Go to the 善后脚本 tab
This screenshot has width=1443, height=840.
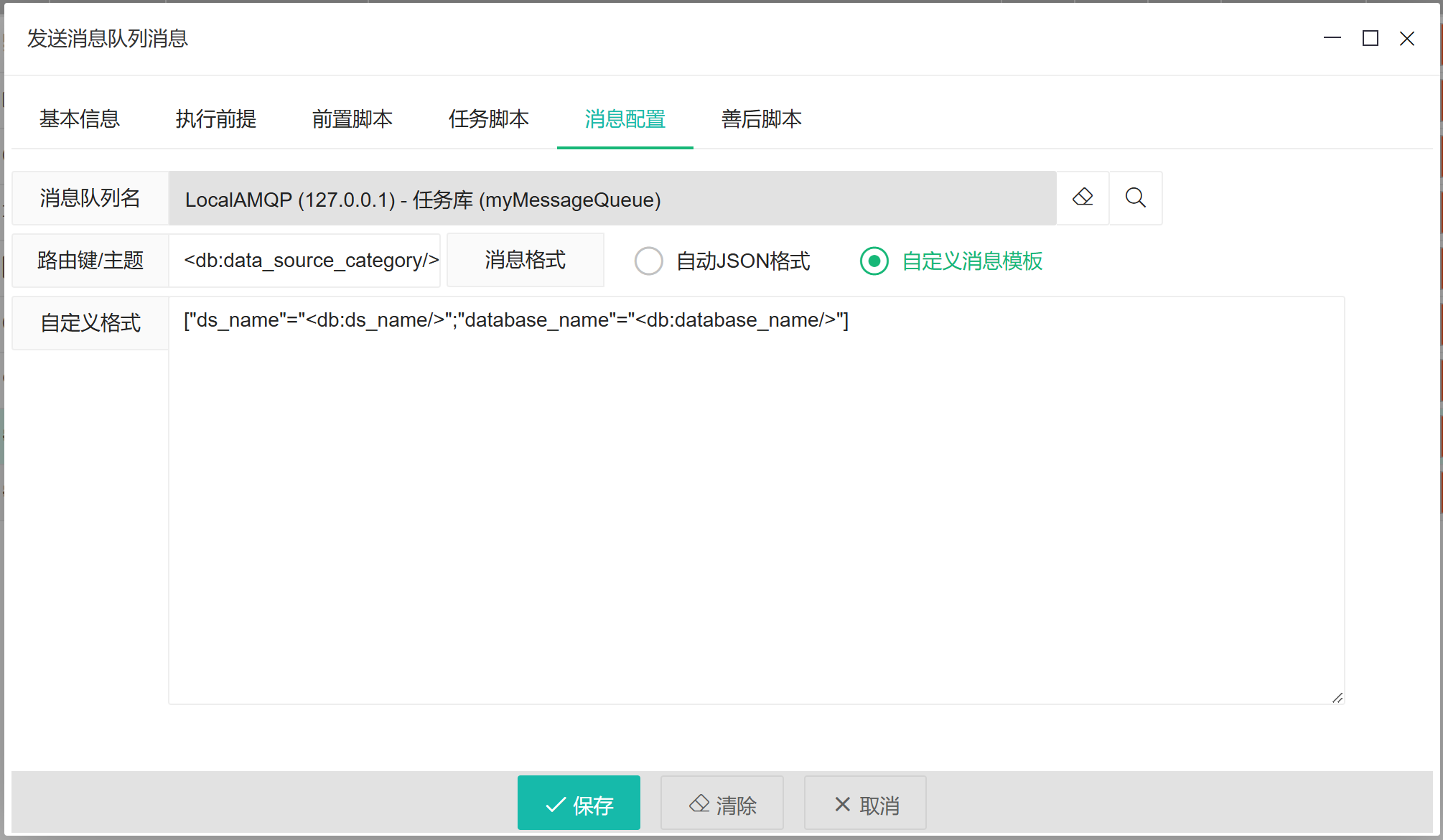(x=762, y=119)
